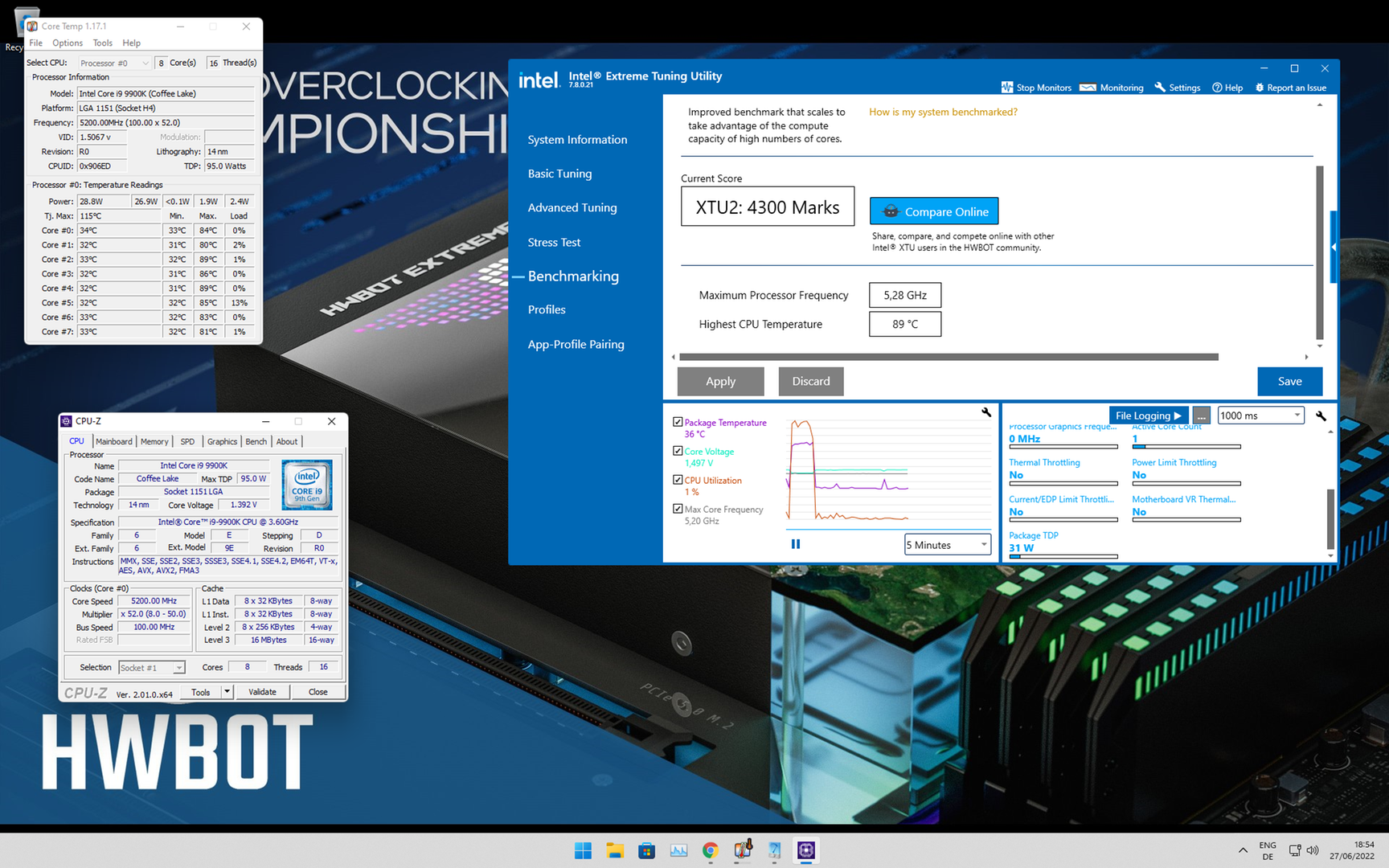Click the Validate button in CPU-Z
This screenshot has height=868, width=1389.
[x=262, y=692]
